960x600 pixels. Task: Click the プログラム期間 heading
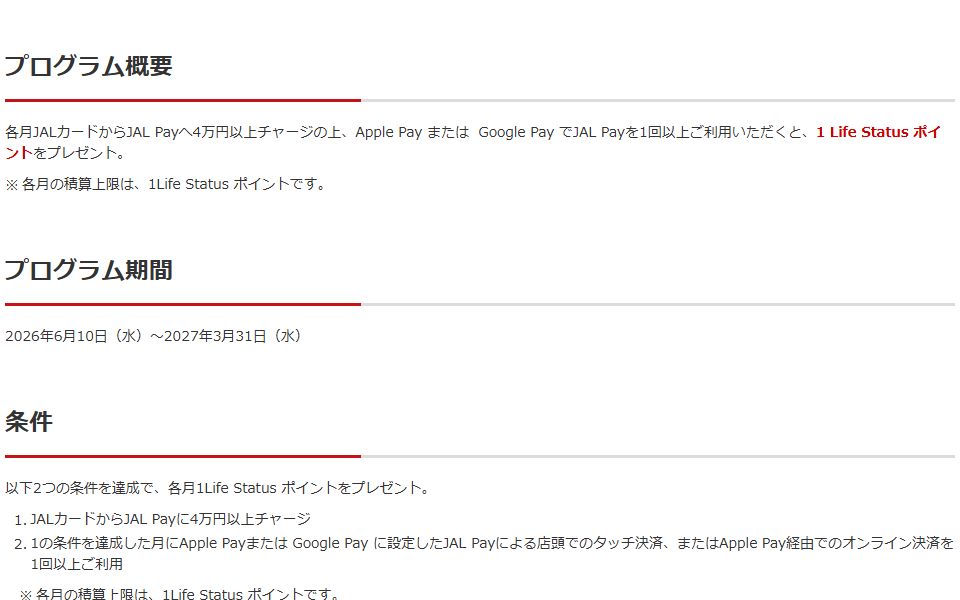coord(89,269)
